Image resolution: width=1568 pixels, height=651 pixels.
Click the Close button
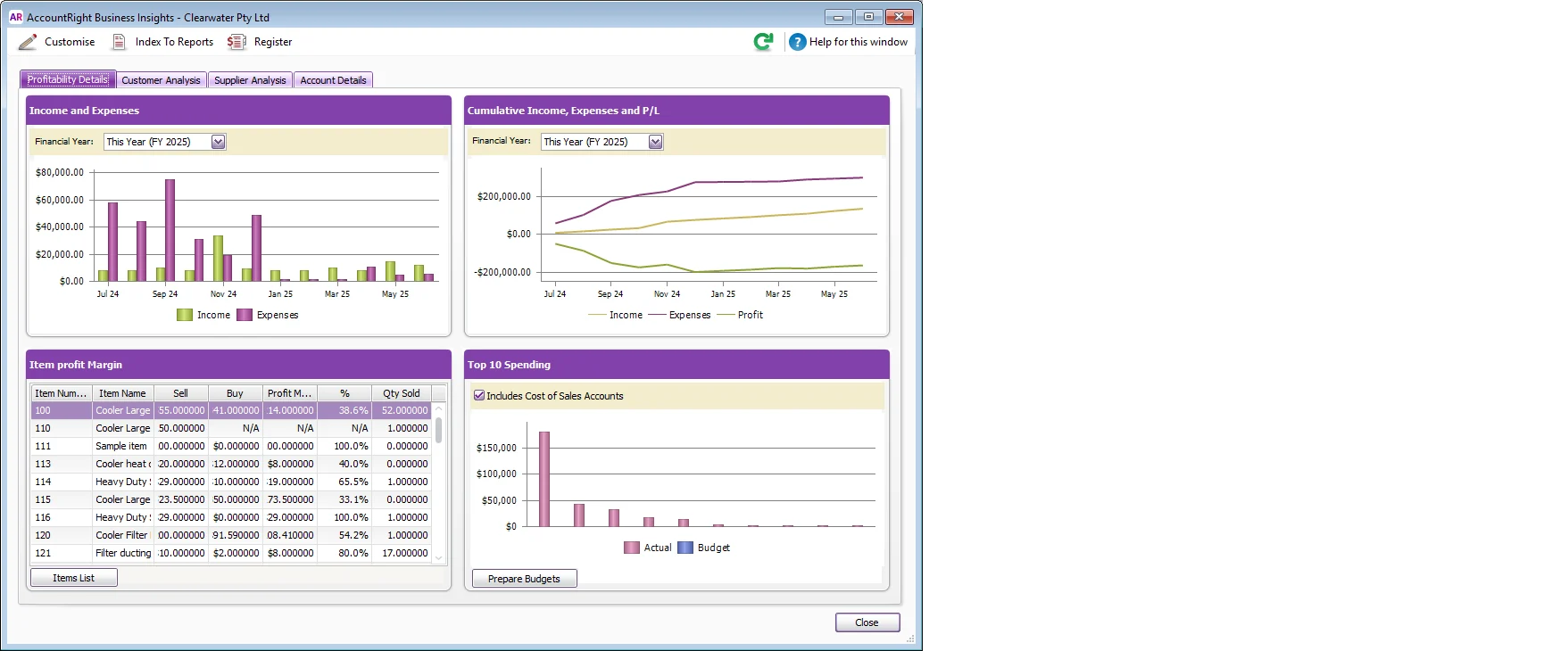pos(867,622)
